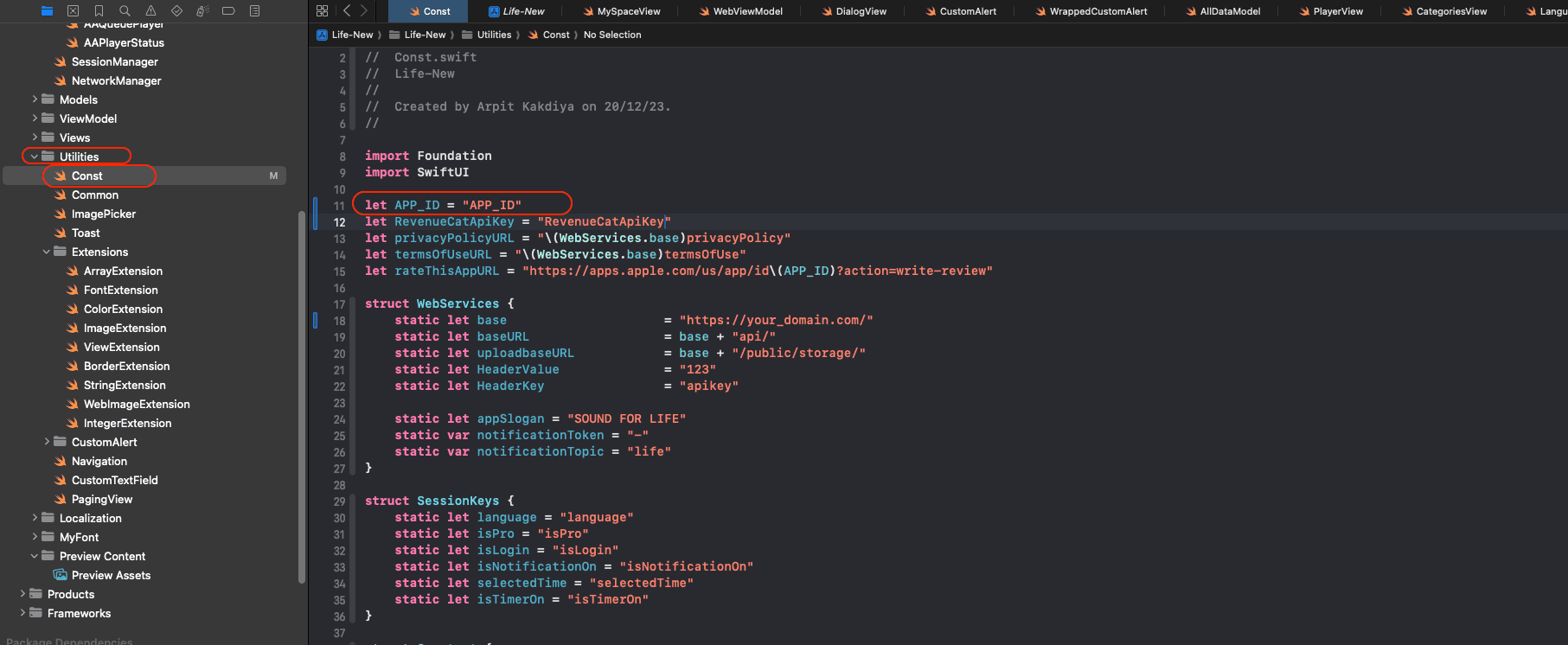The height and width of the screenshot is (645, 1568).
Task: Expand the CustomAlert folder
Action: click(x=47, y=442)
